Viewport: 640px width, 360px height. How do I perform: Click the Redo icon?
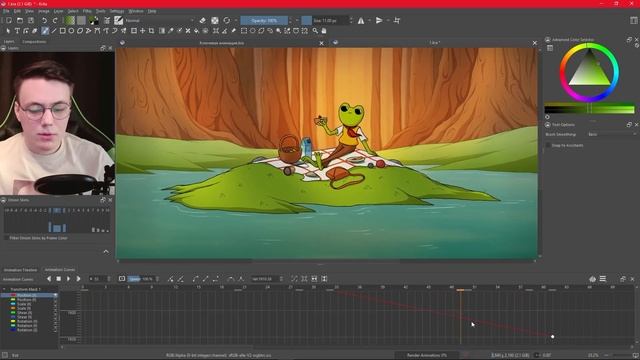pyautogui.click(x=55, y=20)
